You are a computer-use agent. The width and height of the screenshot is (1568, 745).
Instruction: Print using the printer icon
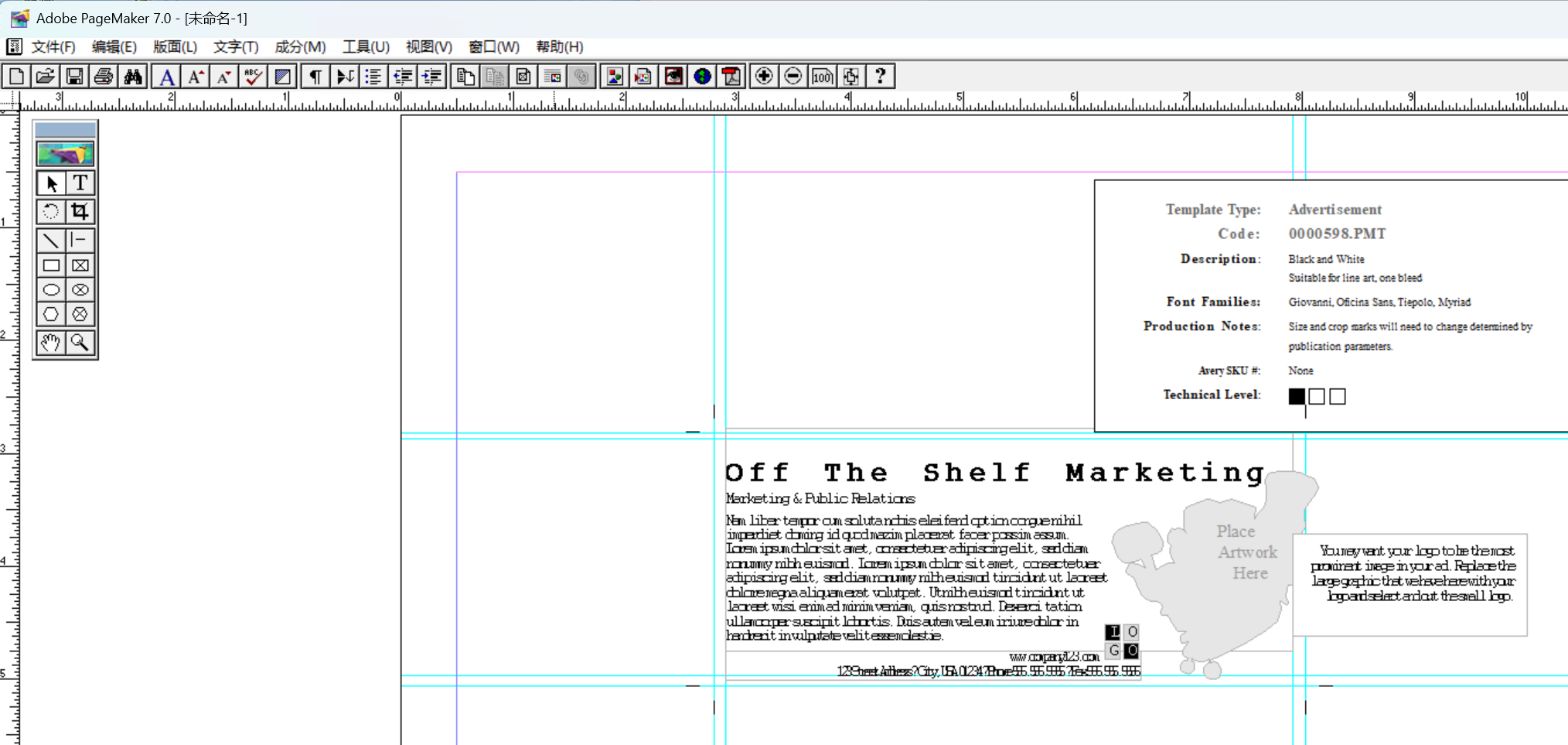click(104, 76)
